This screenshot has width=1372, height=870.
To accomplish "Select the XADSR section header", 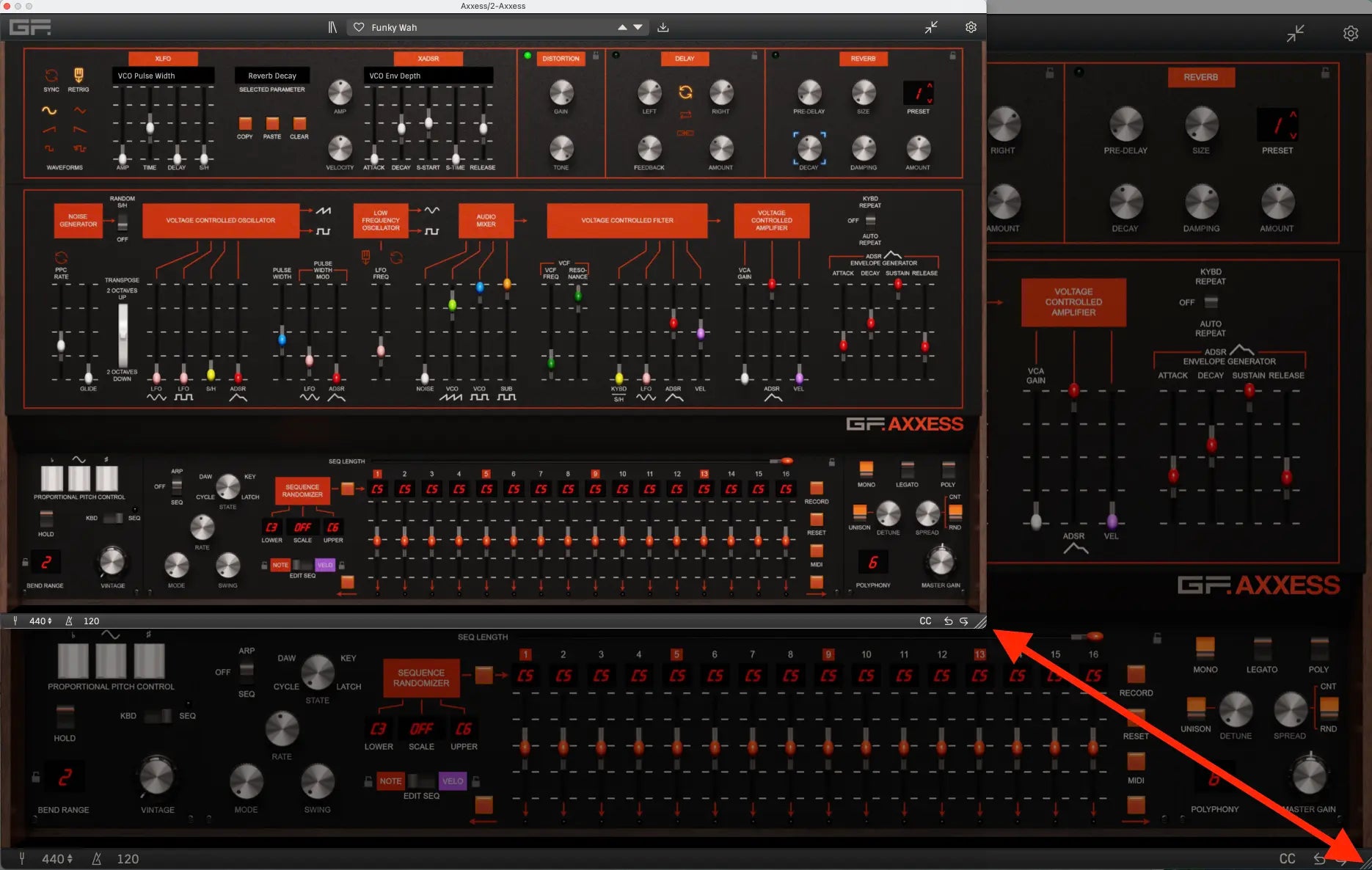I will coord(428,59).
